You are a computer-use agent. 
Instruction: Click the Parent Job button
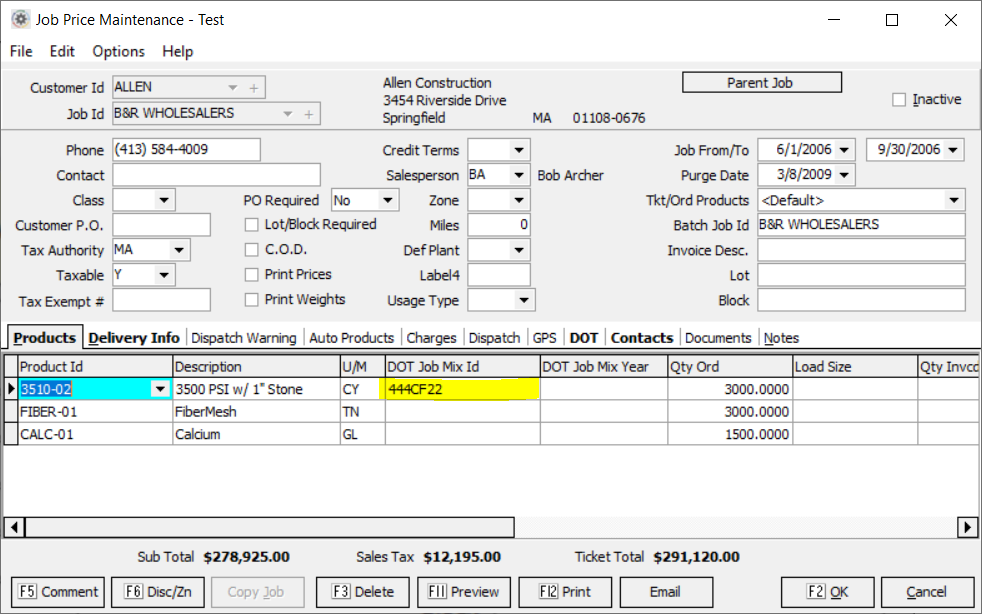pyautogui.click(x=761, y=83)
